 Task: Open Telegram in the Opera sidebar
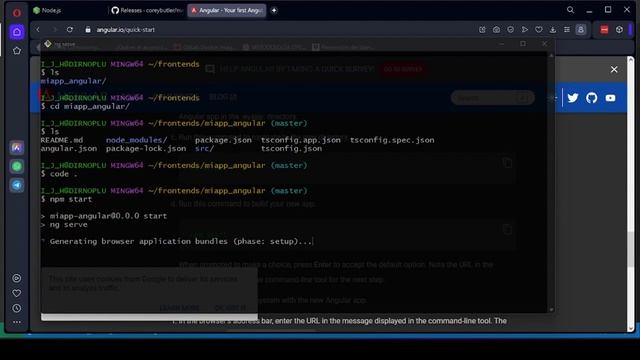coord(17,185)
